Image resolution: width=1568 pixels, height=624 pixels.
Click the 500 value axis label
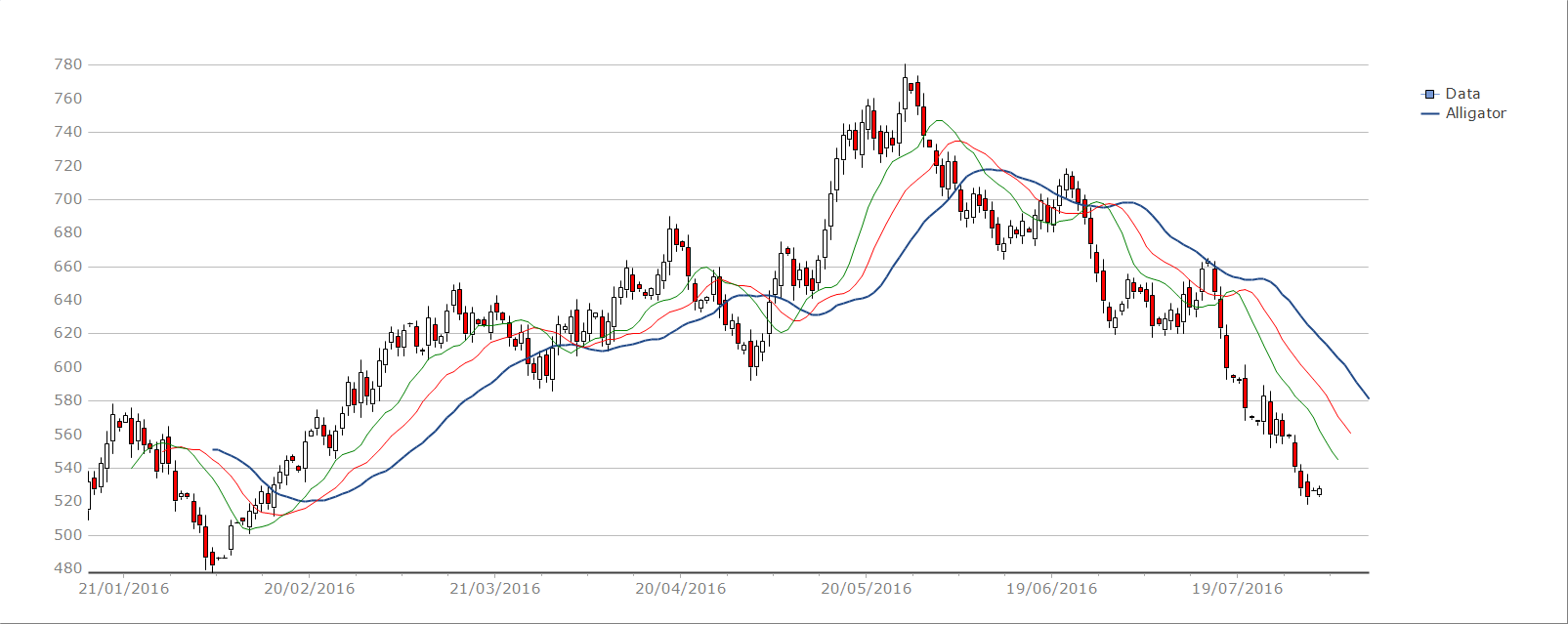(x=68, y=535)
